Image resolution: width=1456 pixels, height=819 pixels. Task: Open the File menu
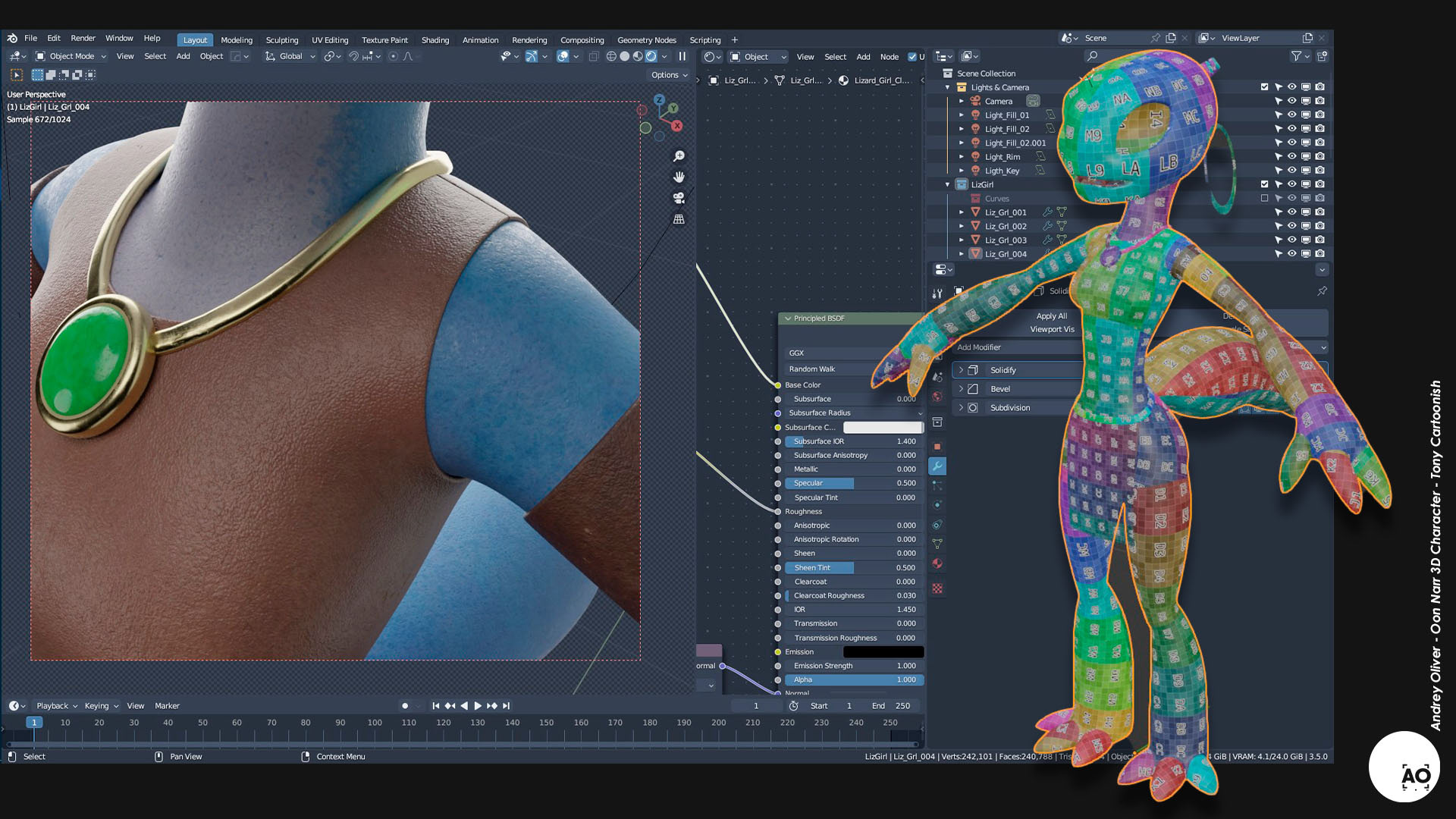[30, 38]
